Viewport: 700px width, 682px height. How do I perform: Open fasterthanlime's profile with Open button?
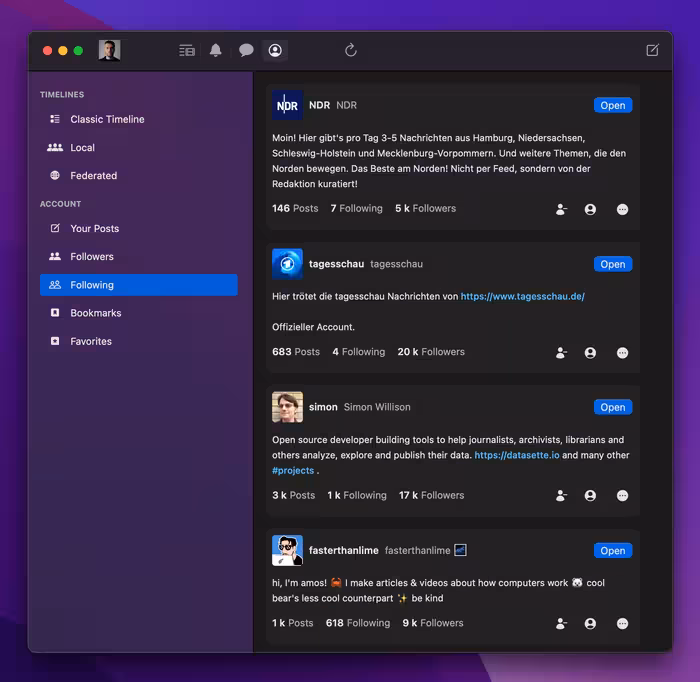[x=612, y=551]
